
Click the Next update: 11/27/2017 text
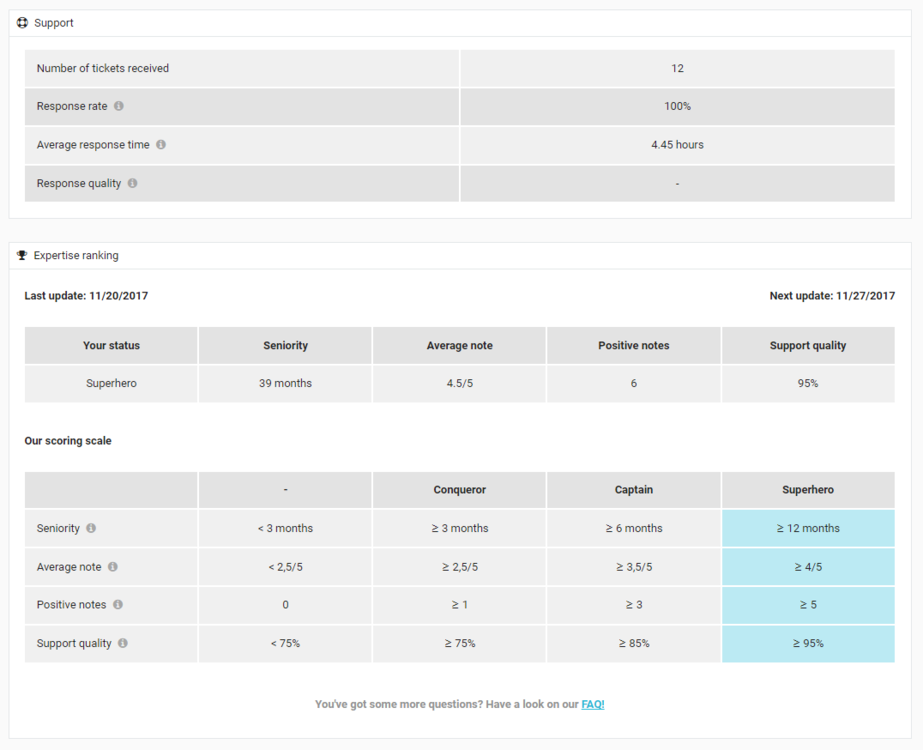point(832,296)
